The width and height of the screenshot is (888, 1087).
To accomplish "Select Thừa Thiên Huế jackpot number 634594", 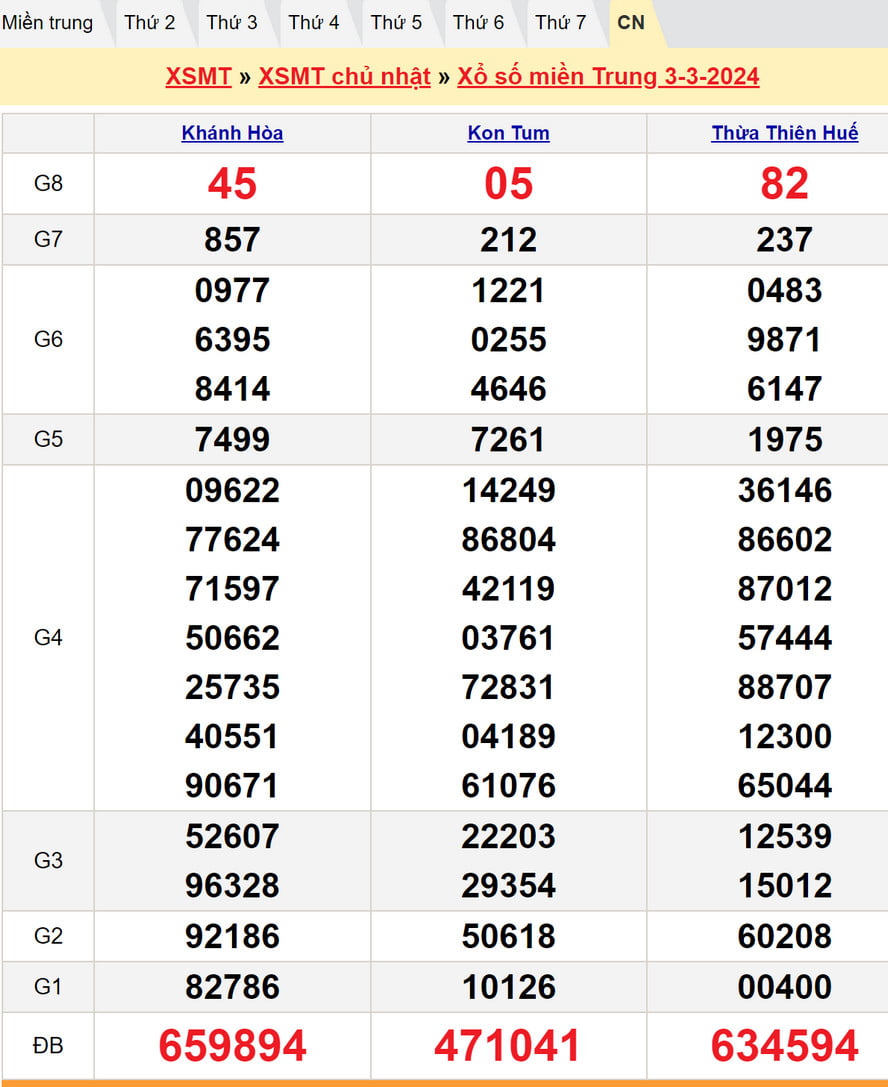I will [784, 1046].
